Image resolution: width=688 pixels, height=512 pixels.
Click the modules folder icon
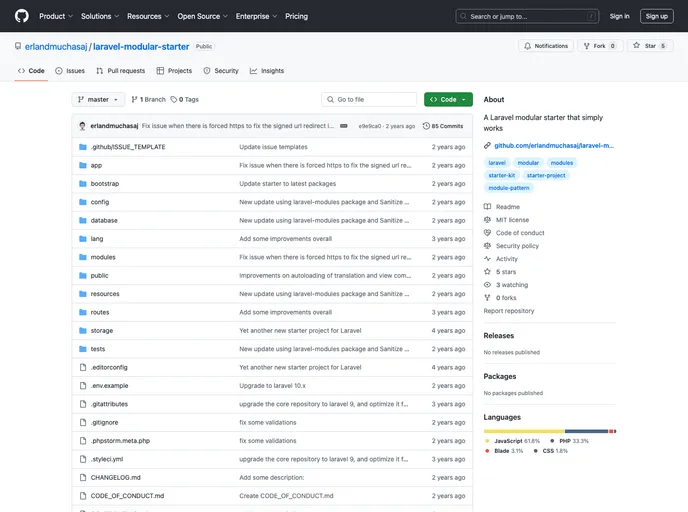click(x=82, y=257)
